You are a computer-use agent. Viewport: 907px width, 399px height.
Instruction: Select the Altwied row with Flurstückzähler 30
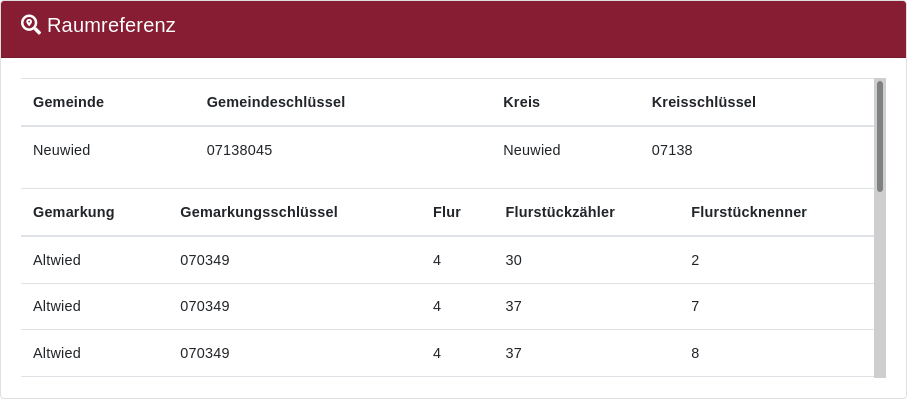(x=447, y=260)
